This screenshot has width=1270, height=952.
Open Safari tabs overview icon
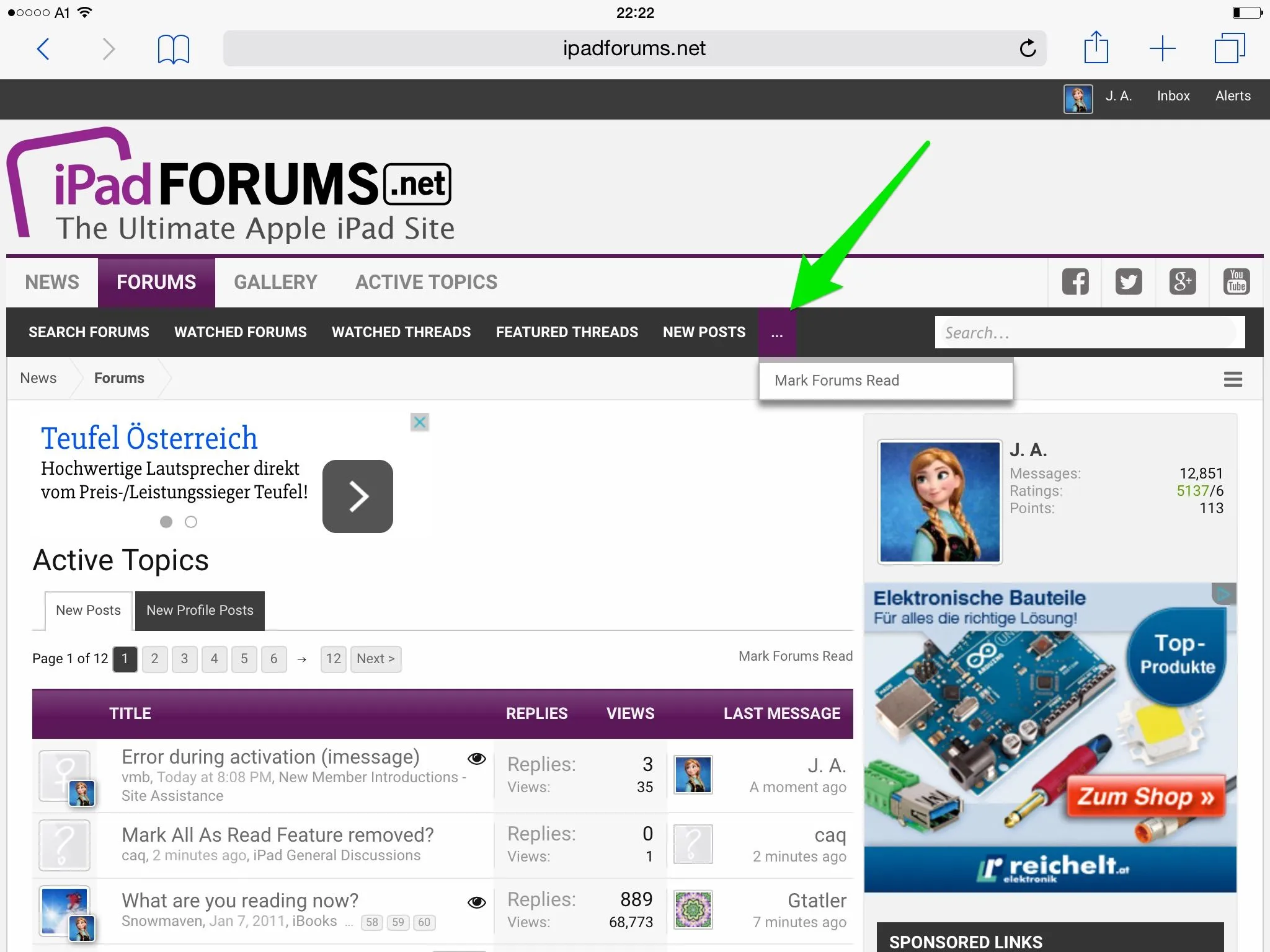1230,48
